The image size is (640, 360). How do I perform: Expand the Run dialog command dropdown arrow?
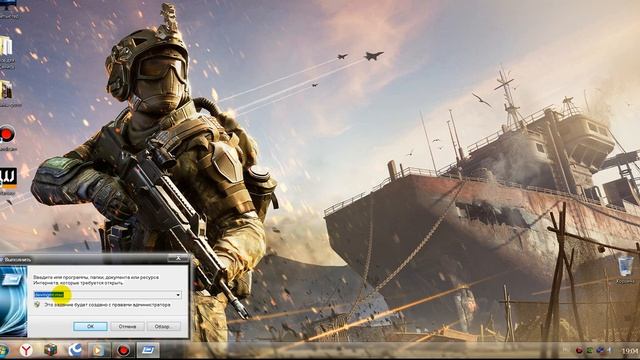click(178, 295)
